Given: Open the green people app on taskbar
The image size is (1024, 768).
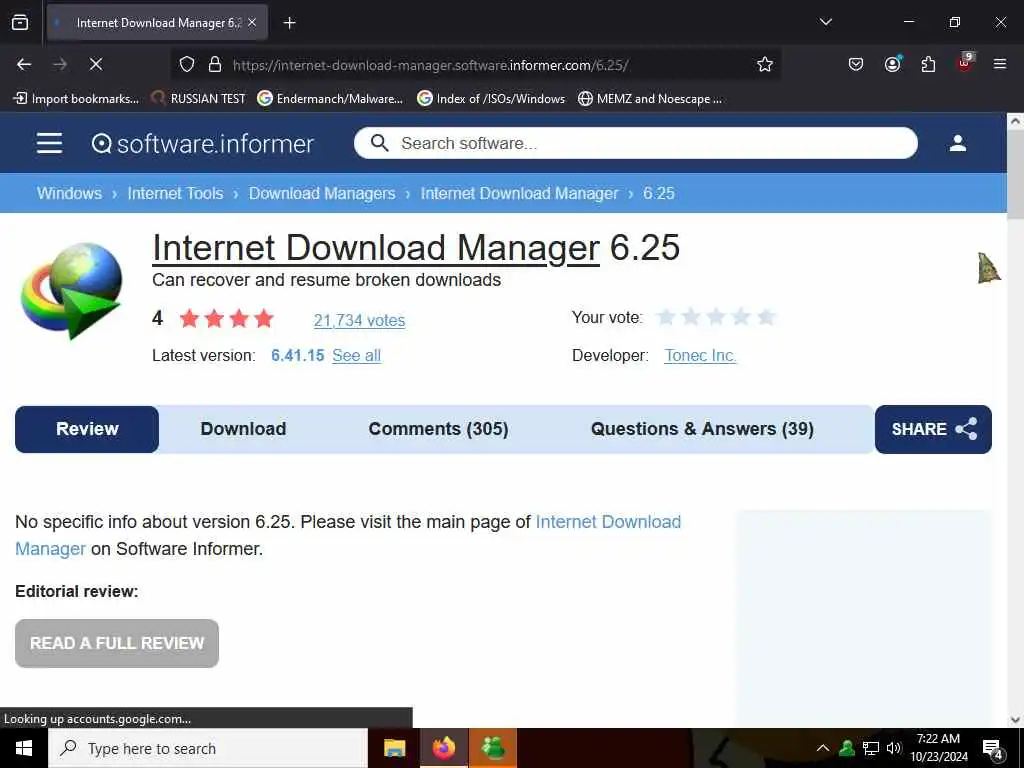Looking at the screenshot, I should pos(492,748).
